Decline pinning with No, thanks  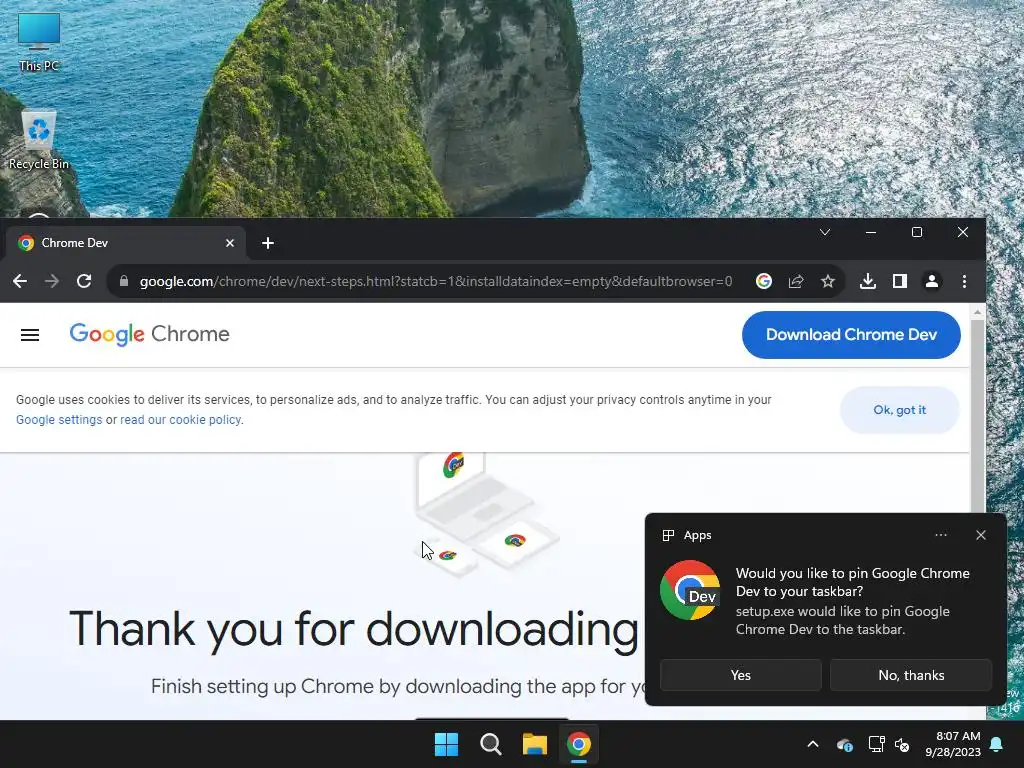[x=911, y=675]
